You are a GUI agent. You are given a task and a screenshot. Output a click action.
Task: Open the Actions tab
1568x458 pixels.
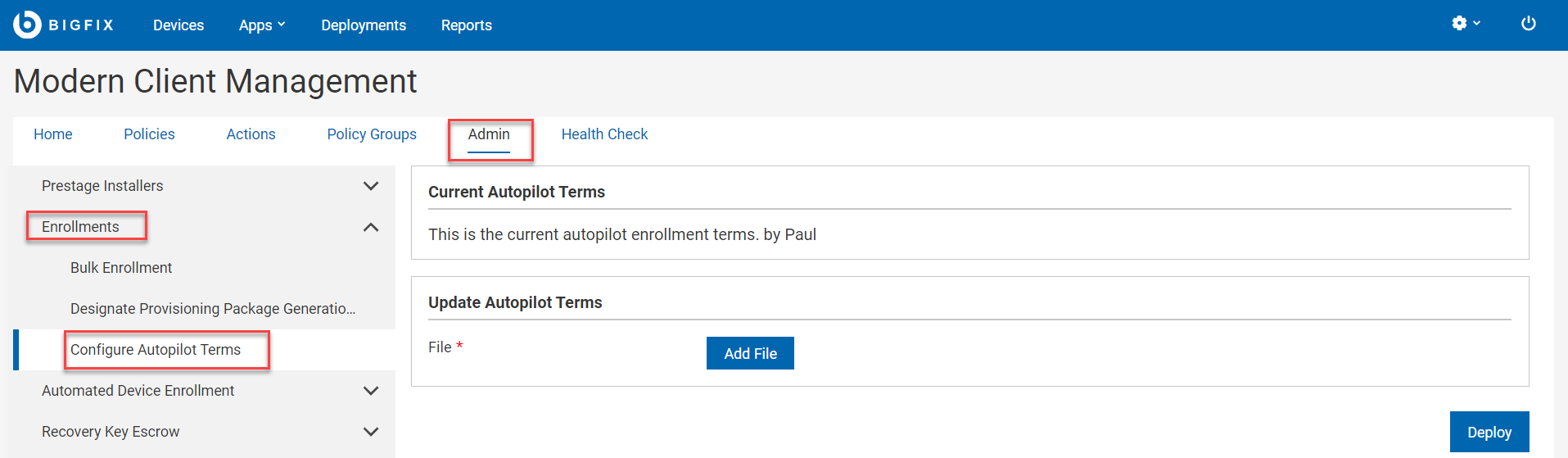[251, 134]
